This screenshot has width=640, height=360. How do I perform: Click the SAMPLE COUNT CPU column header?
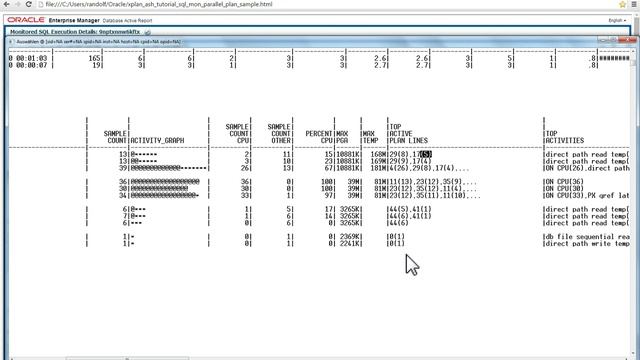(x=237, y=133)
